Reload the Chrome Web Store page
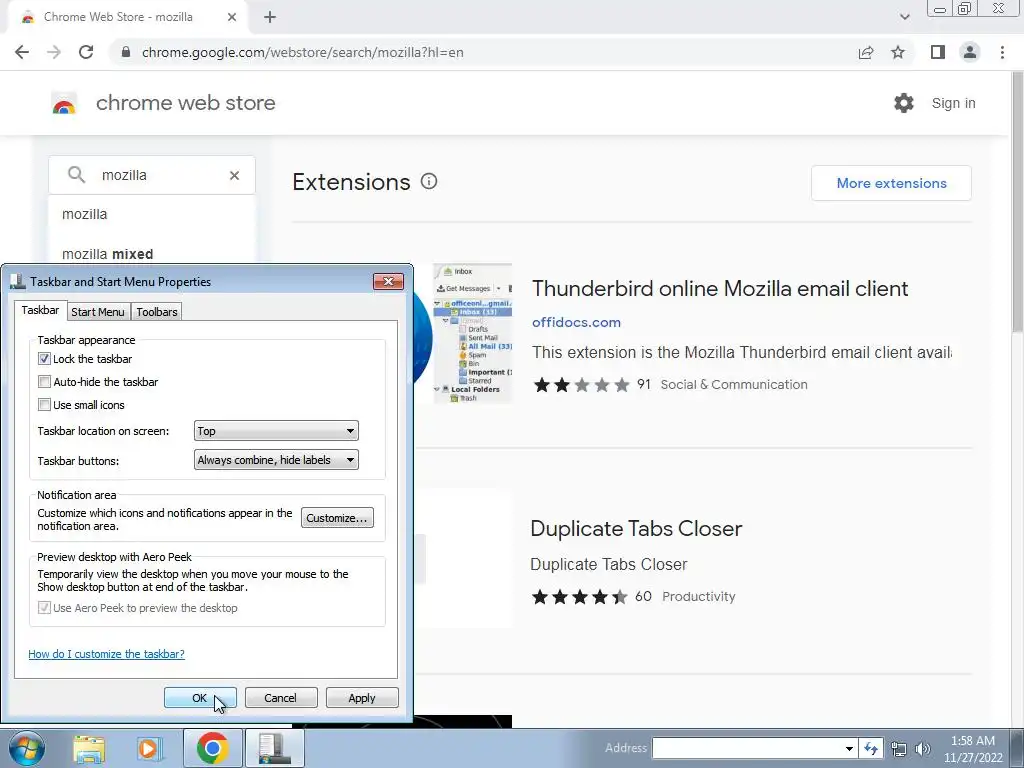The height and width of the screenshot is (768, 1024). pos(86,52)
